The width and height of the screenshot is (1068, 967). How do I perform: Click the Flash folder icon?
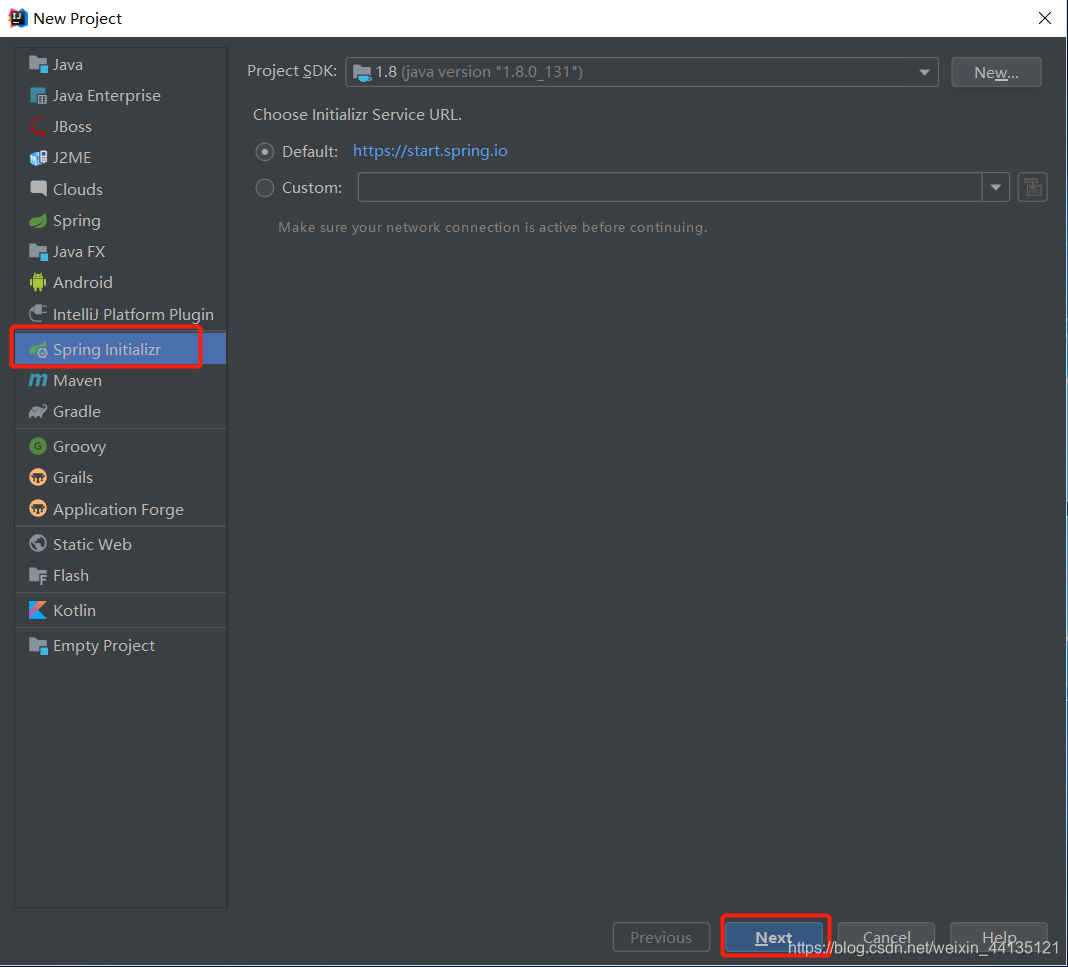[38, 575]
